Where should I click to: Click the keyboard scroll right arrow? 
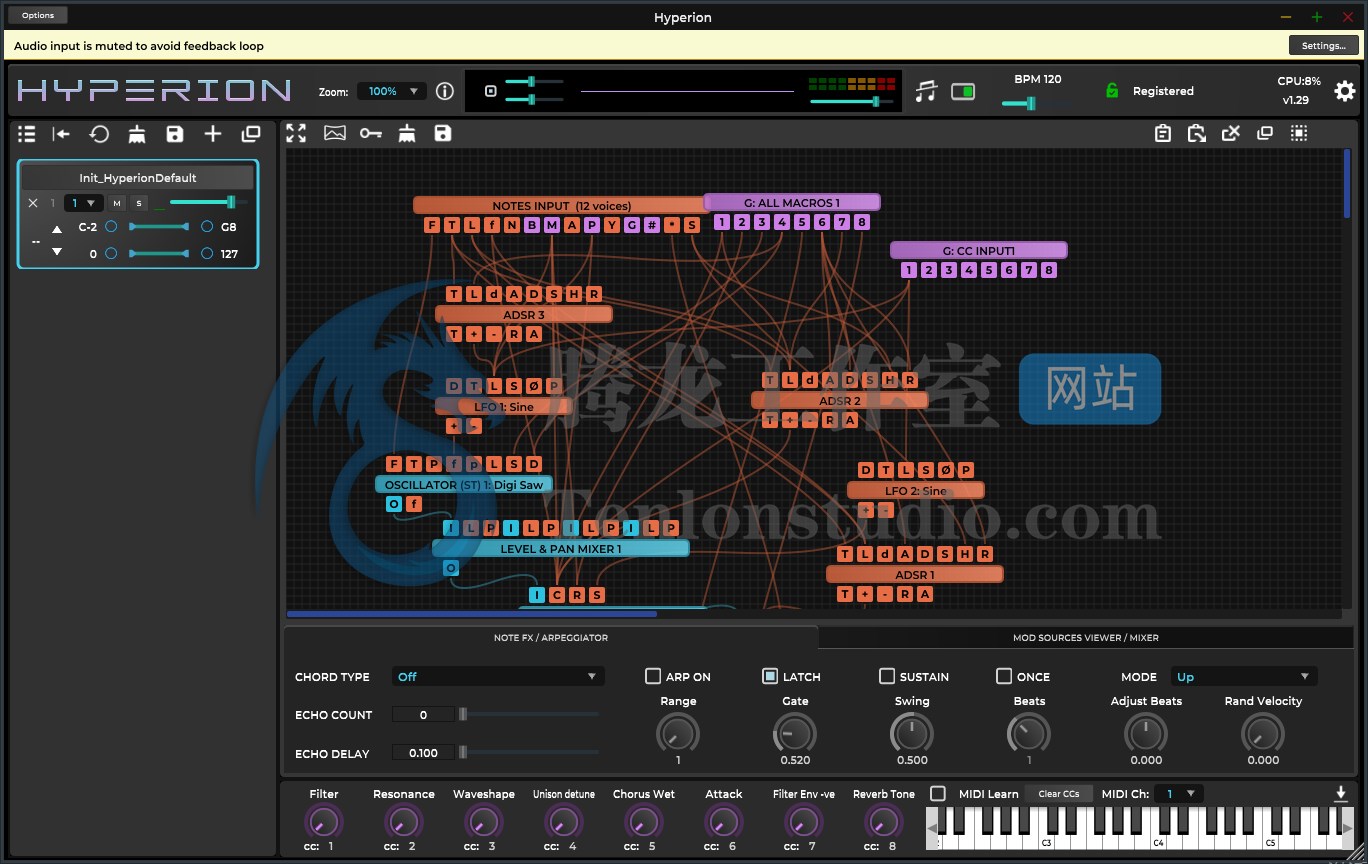pyautogui.click(x=1347, y=830)
